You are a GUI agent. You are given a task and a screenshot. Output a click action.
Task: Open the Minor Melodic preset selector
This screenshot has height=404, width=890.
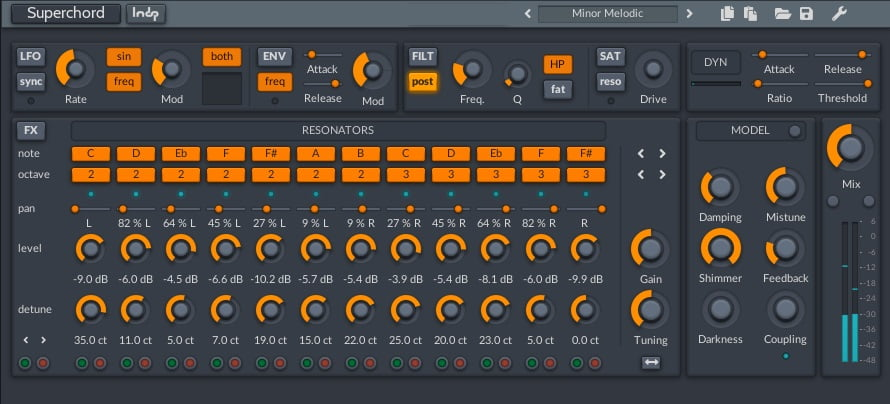click(x=608, y=14)
